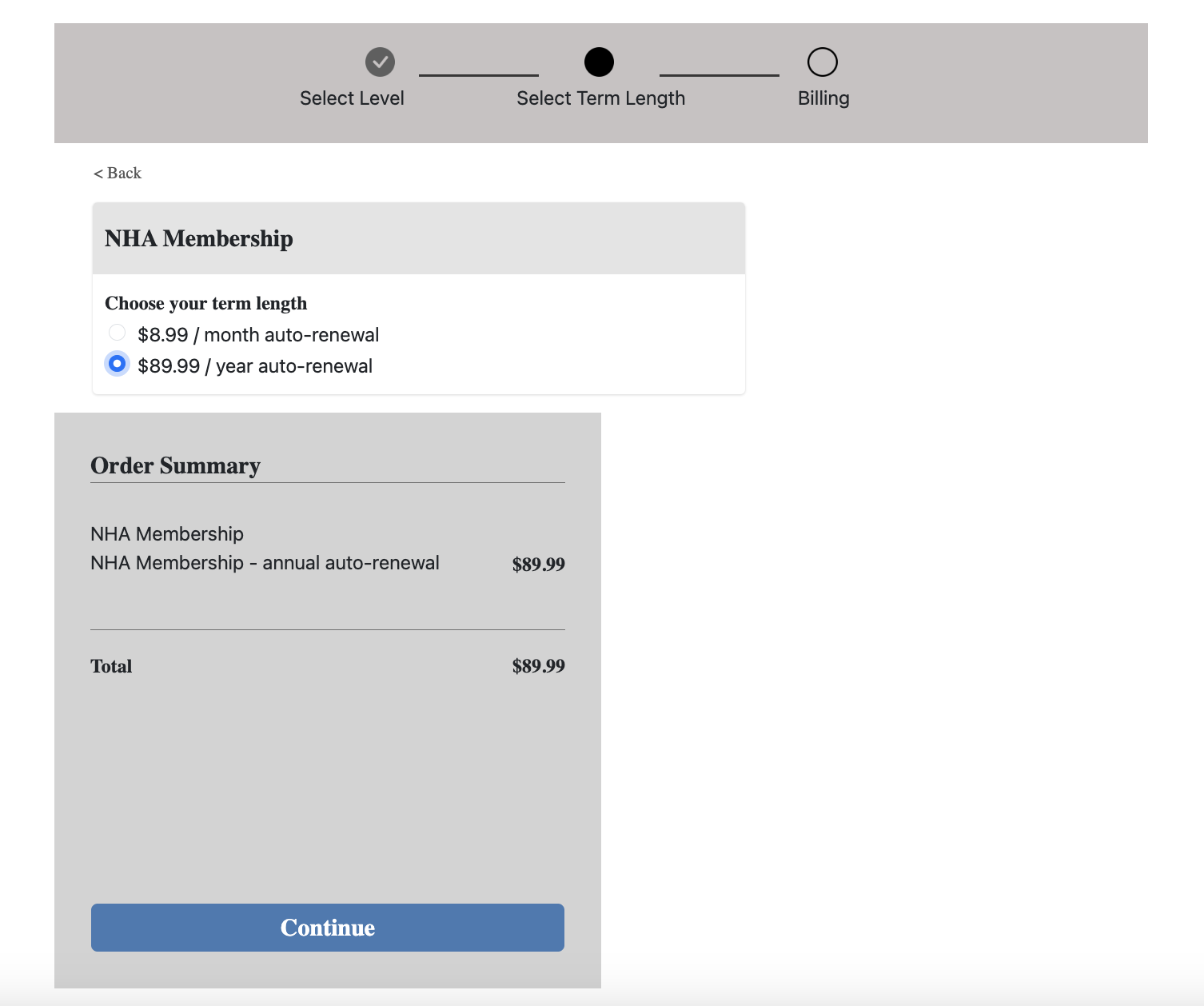Viewport: 1204px width, 1006px height.
Task: Click the Order Summary heading
Action: (175, 465)
